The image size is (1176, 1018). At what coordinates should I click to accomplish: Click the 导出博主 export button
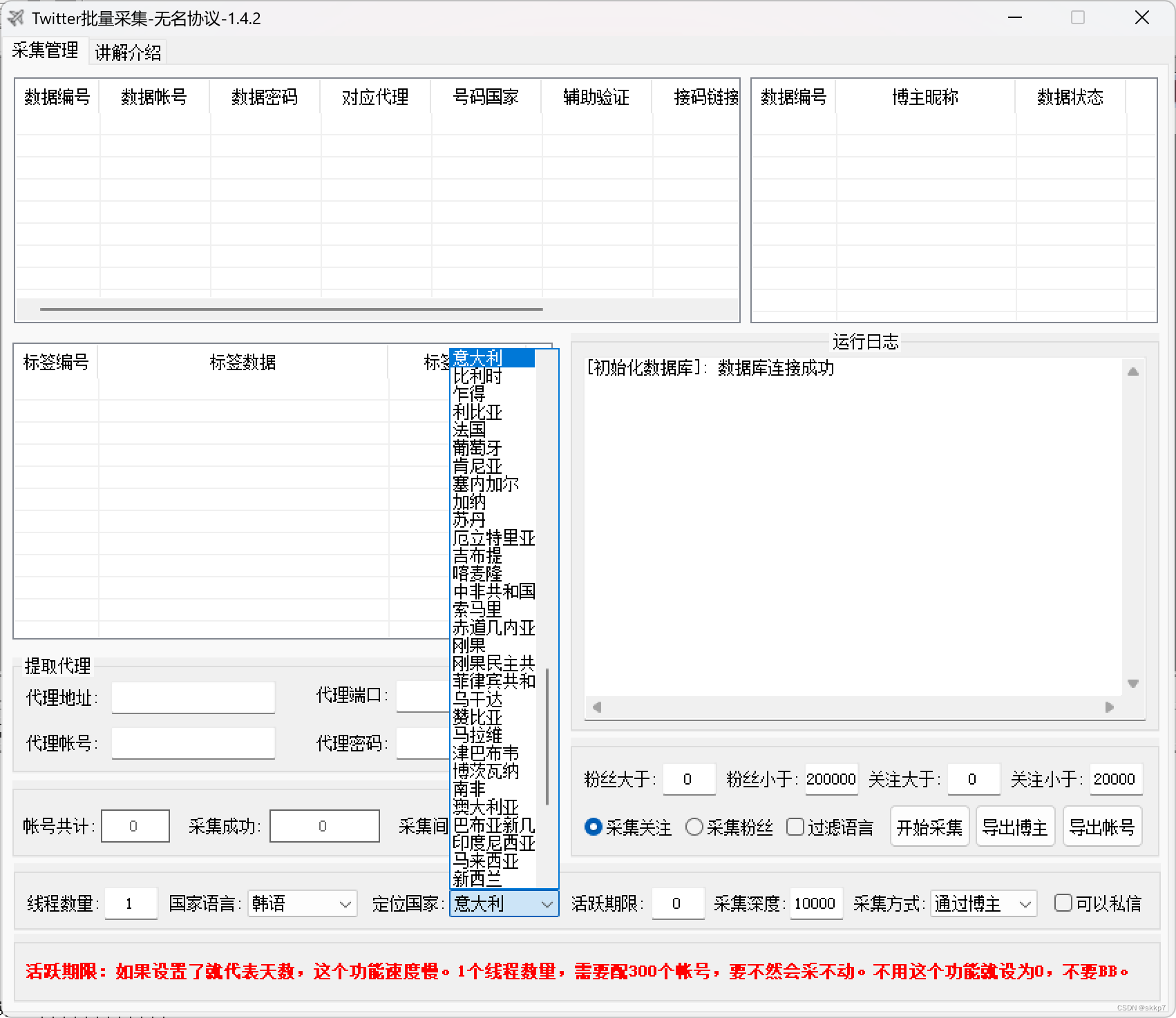[1016, 826]
